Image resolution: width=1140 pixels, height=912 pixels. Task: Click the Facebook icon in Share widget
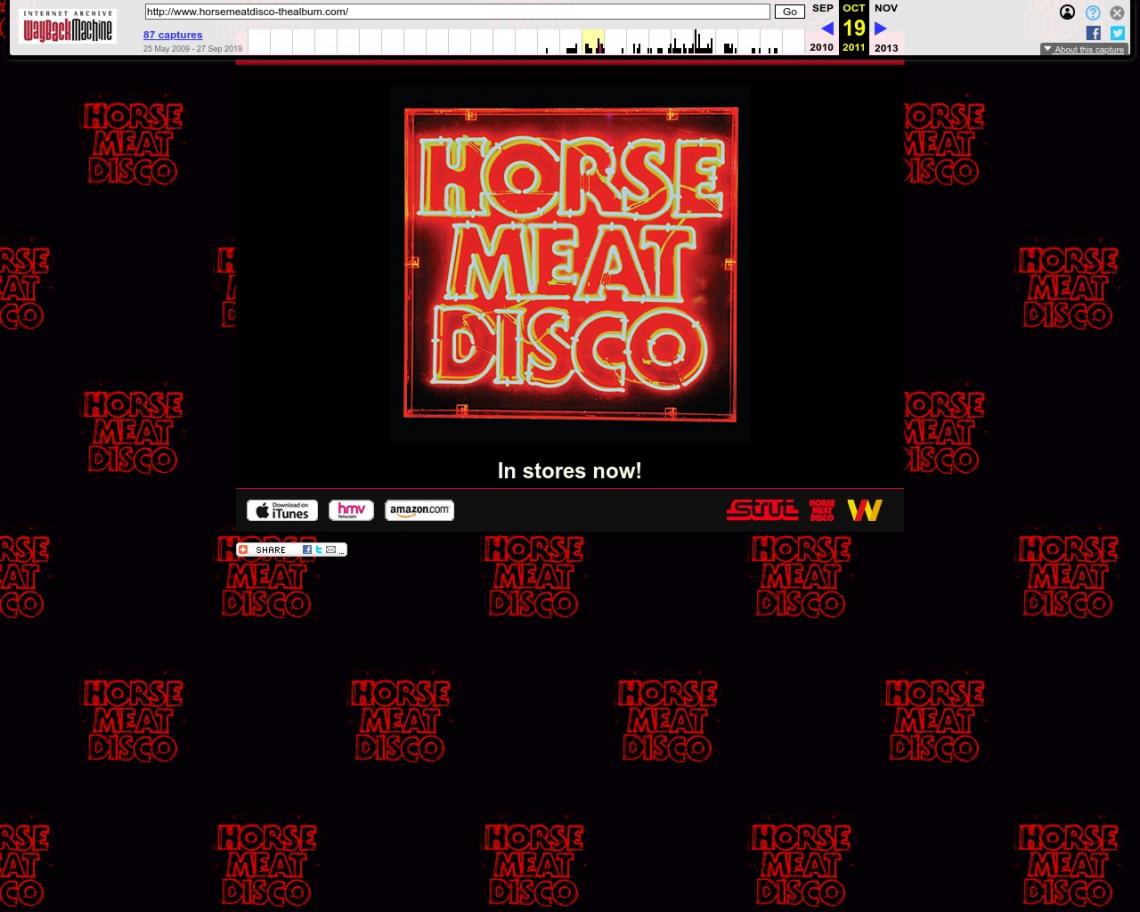307,550
